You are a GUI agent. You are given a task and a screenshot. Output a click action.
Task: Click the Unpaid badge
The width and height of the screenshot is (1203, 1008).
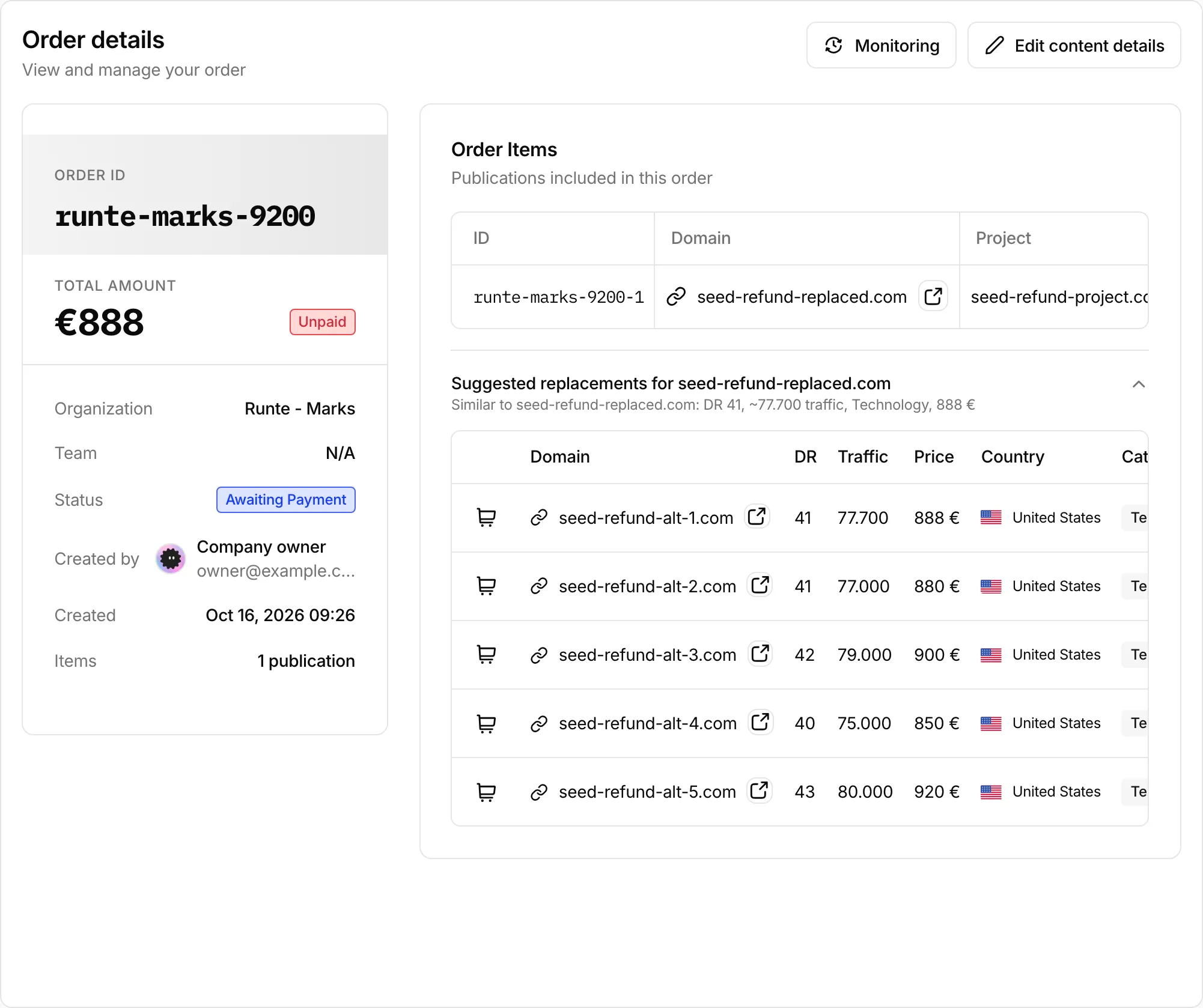pyautogui.click(x=323, y=322)
